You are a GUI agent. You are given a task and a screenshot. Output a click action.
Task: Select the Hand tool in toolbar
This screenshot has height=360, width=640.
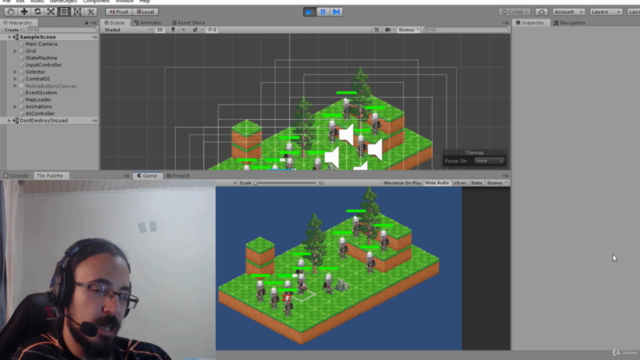pos(11,12)
